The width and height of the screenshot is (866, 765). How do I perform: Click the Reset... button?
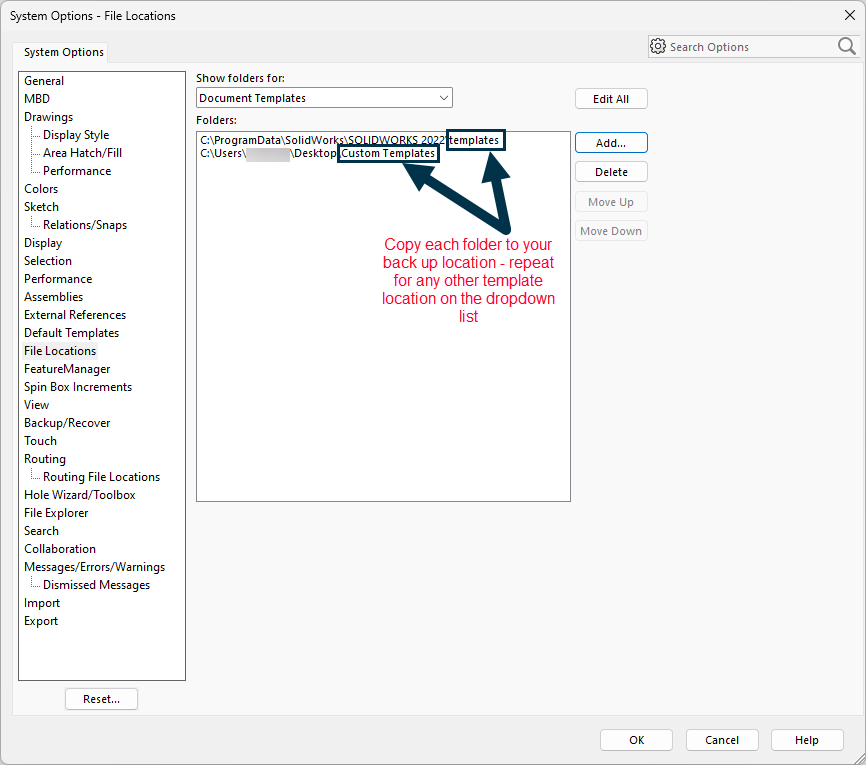tap(101, 699)
